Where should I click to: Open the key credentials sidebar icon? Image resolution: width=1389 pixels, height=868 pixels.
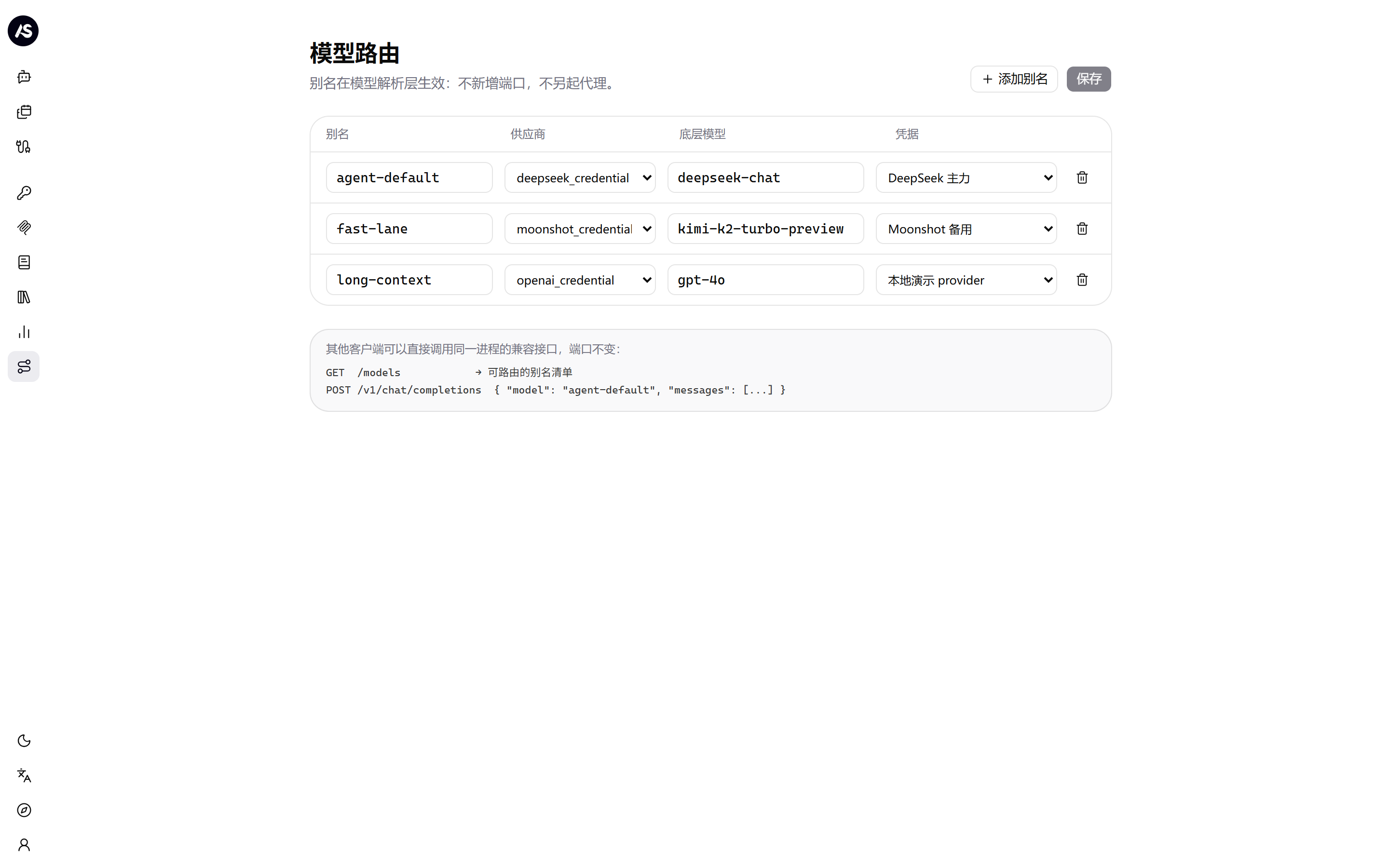click(x=24, y=193)
